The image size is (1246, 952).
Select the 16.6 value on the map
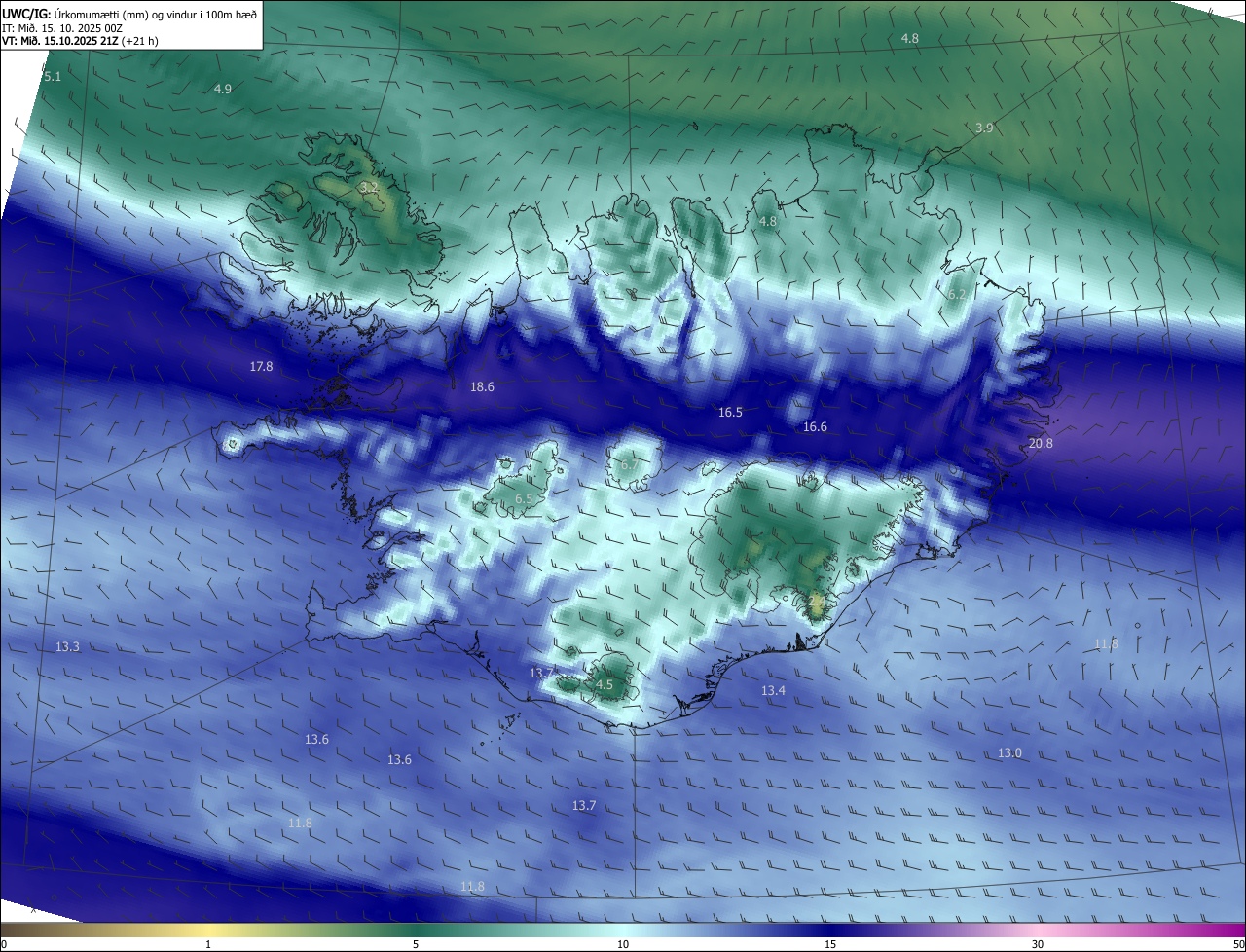(815, 427)
